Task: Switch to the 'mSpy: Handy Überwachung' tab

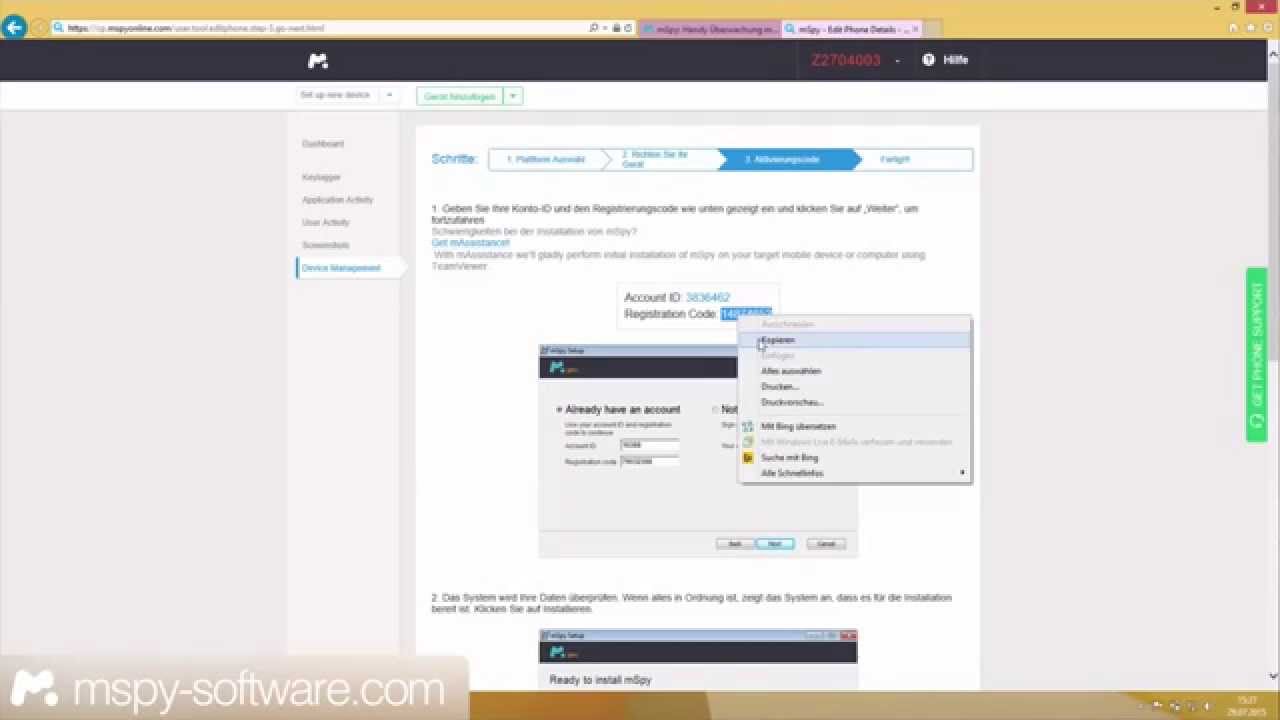Action: click(x=710, y=29)
